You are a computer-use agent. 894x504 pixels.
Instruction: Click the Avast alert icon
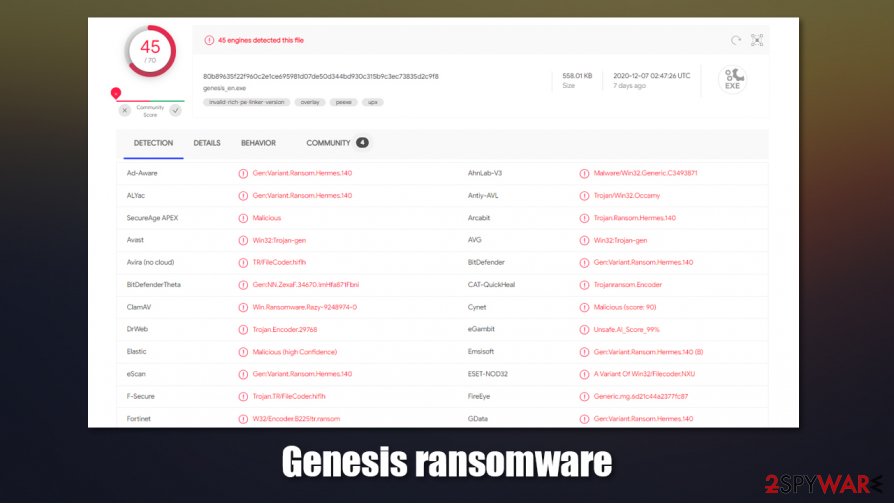[243, 241]
